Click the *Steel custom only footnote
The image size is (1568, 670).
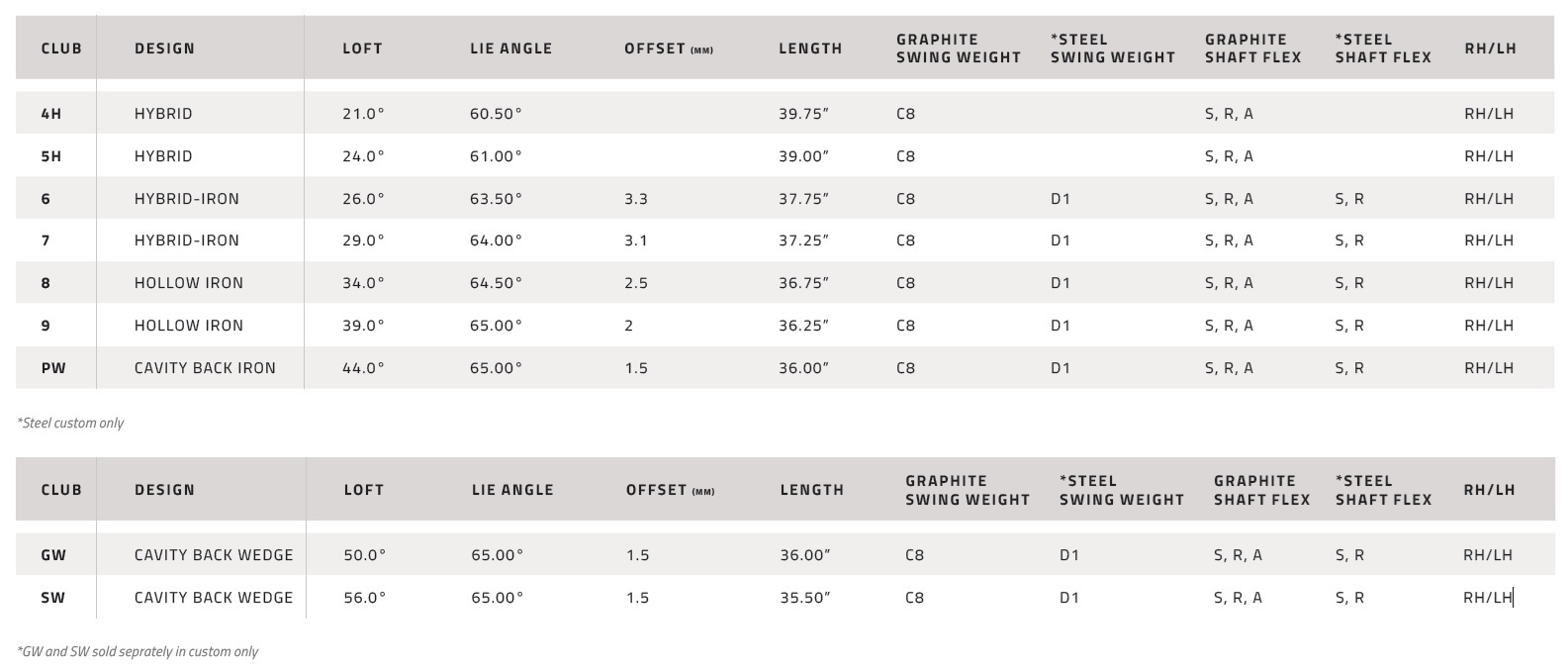(x=70, y=423)
